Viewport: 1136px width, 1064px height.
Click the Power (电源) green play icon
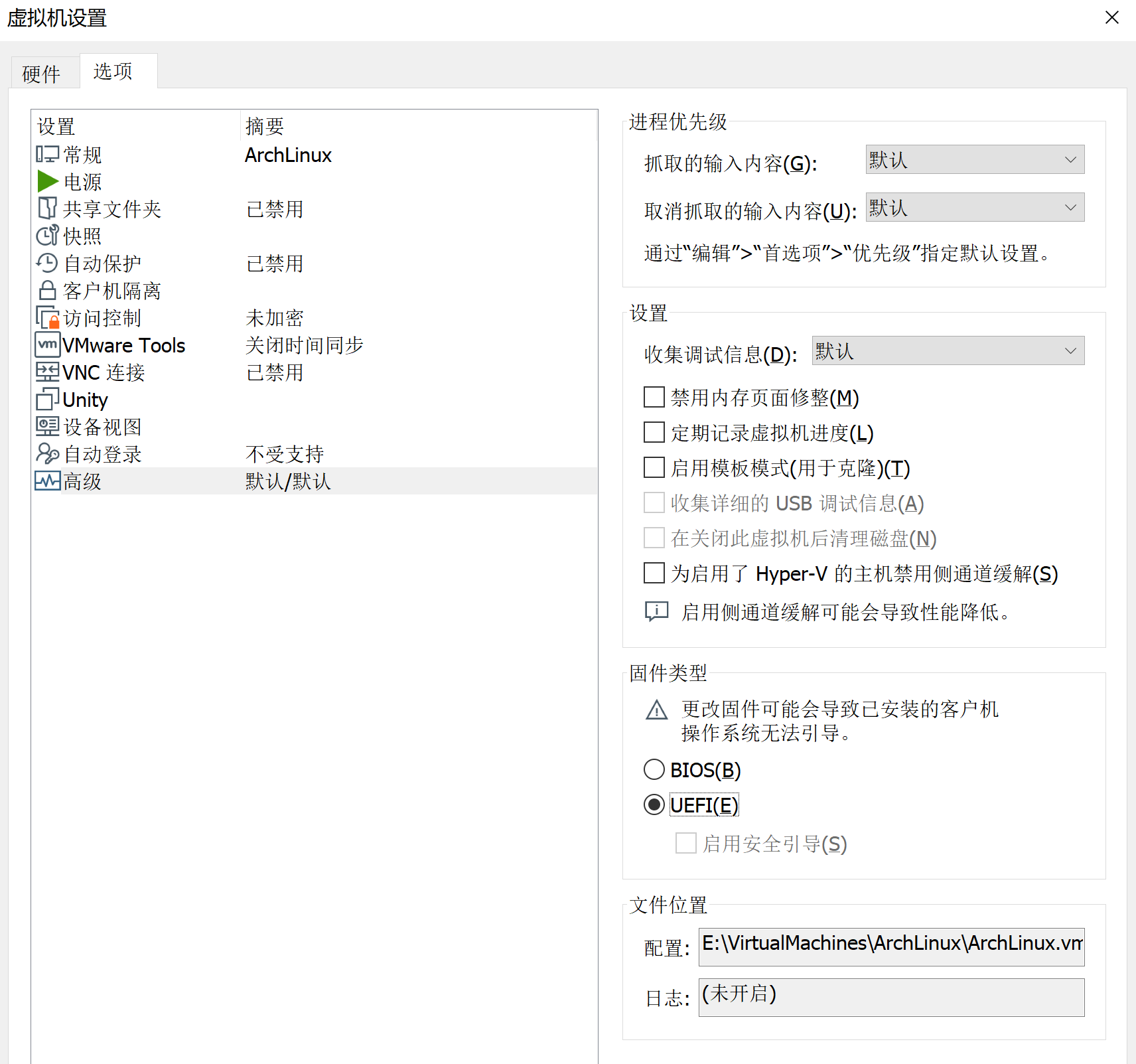(x=48, y=181)
